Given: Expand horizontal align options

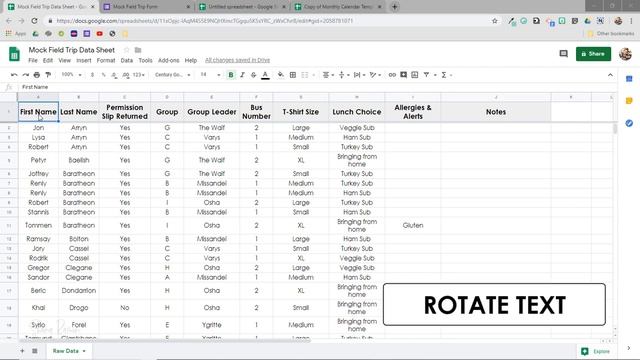Looking at the screenshot, I should [328, 75].
